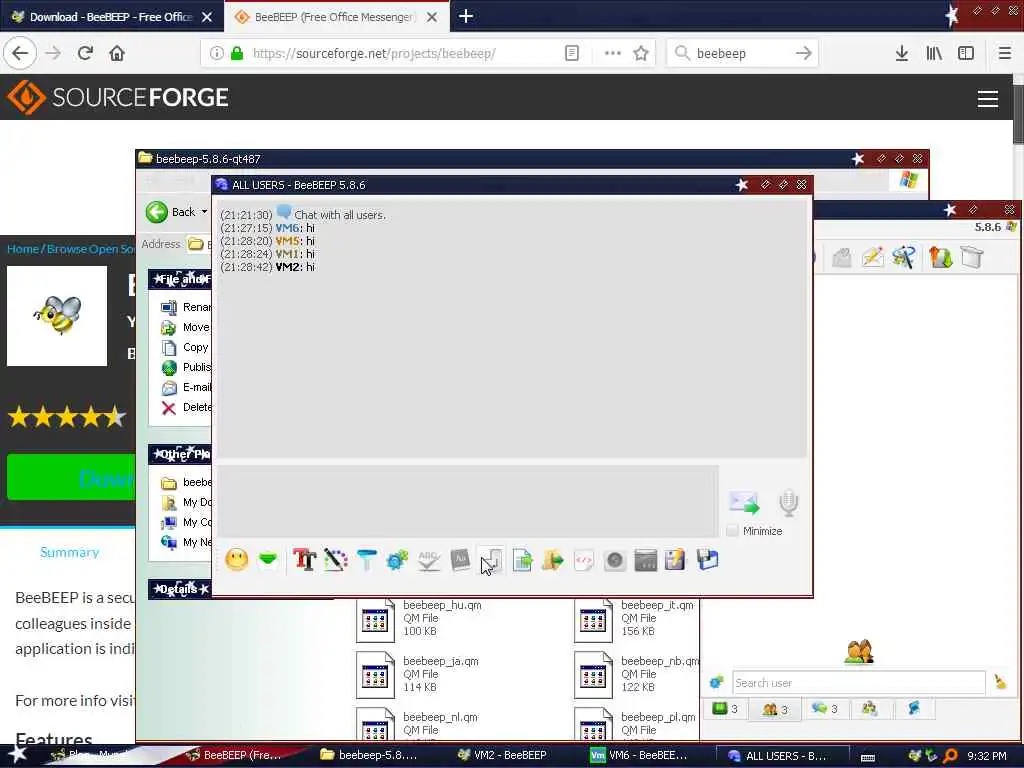Image resolution: width=1024 pixels, height=768 pixels.
Task: Select the beebeep_it.qm file
Action: [635, 618]
